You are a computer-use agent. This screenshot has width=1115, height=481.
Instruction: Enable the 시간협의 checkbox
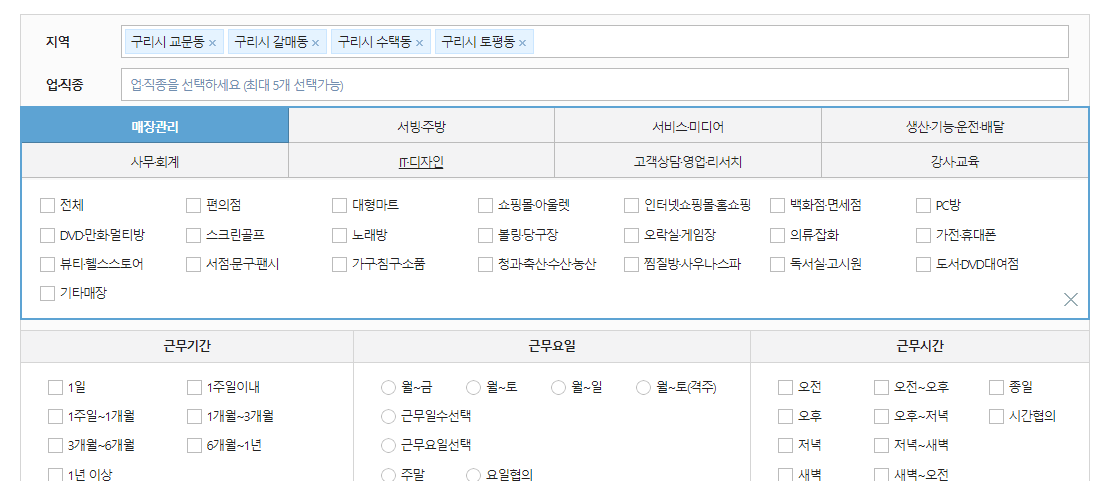point(996,416)
